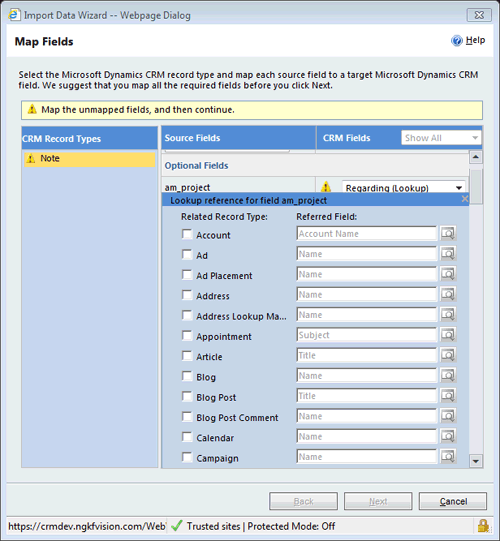Viewport: 500px width, 541px height.
Task: Click the Name field in Address row
Action: tap(366, 295)
